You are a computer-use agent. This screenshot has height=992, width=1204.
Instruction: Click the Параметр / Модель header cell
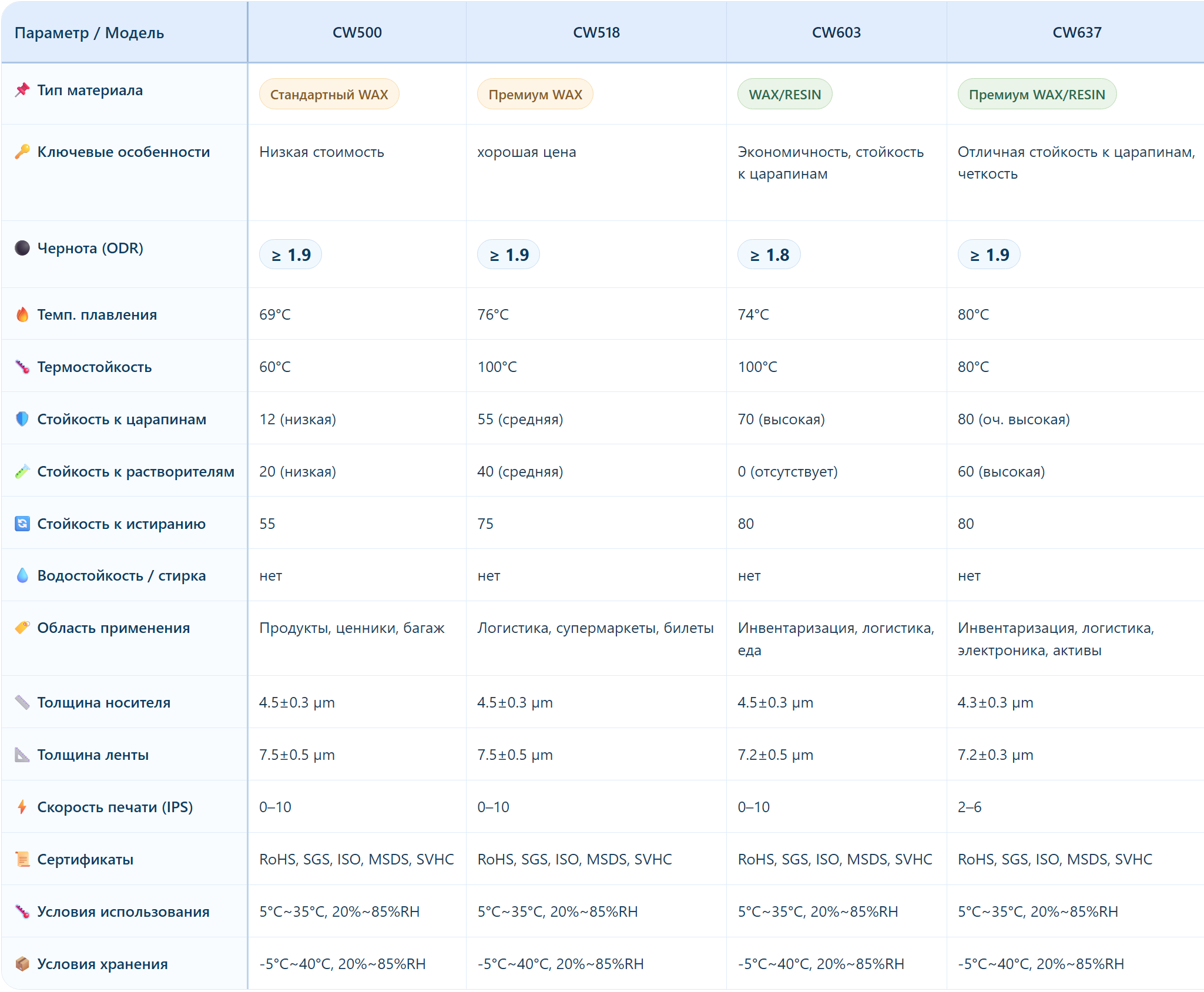[89, 33]
